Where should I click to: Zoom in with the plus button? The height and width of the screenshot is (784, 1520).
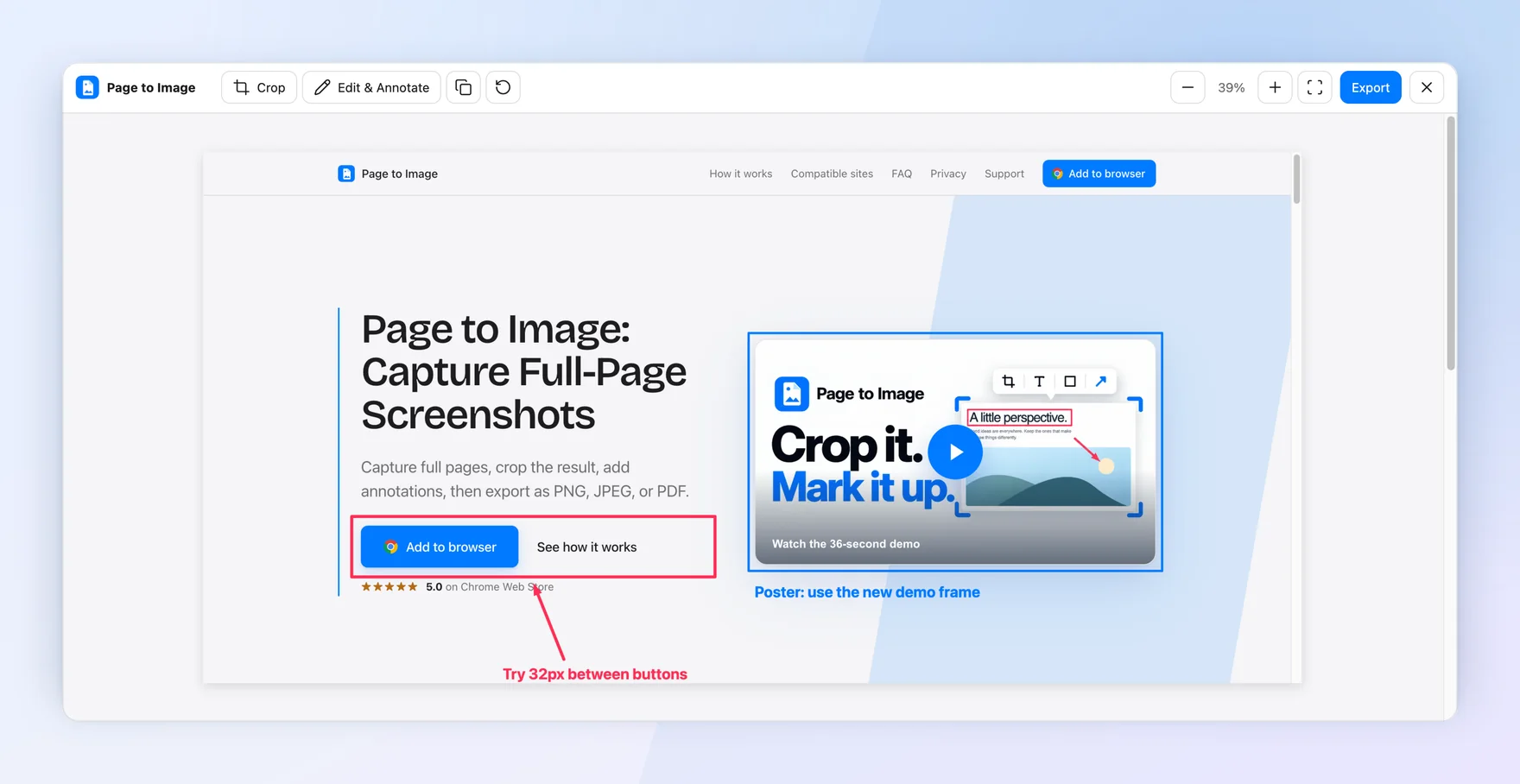tap(1275, 87)
